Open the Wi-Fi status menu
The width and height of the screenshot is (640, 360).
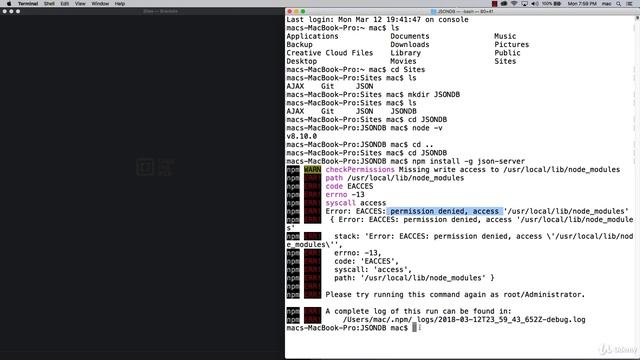[514, 4]
